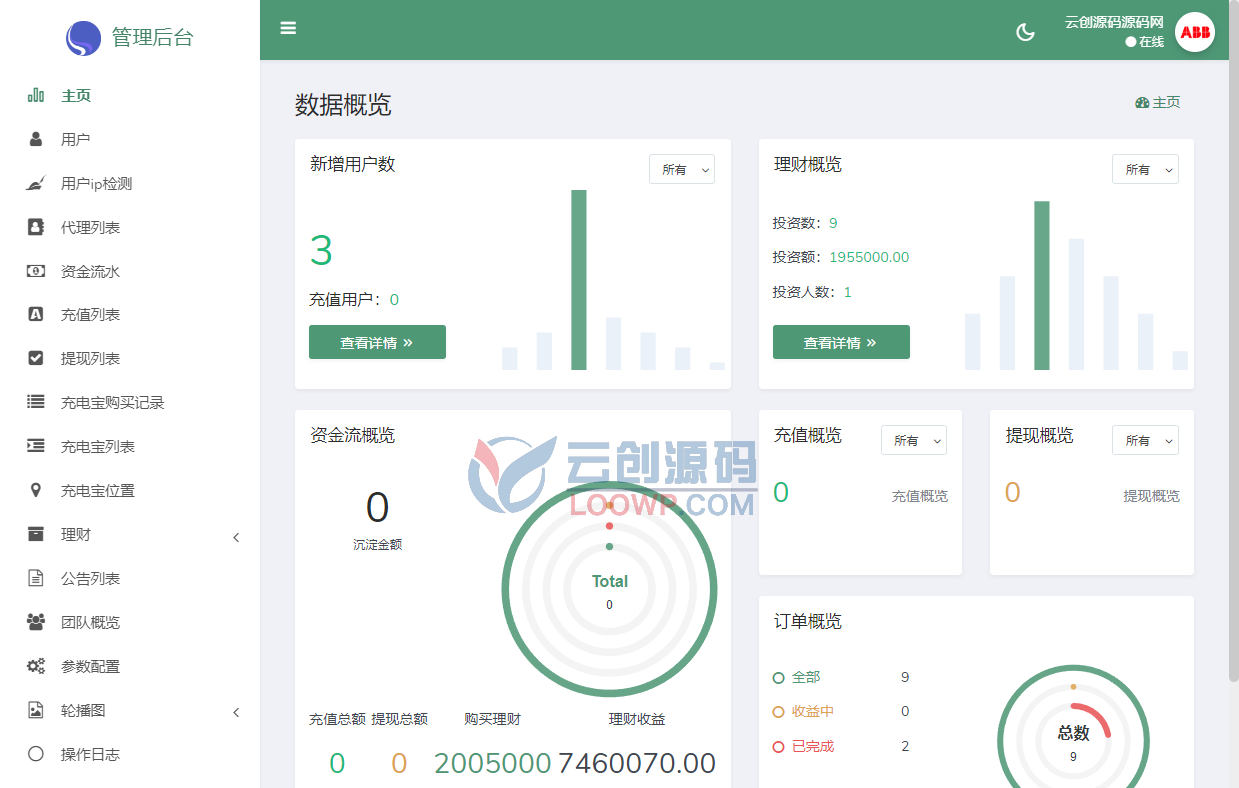Toggle the 已完成 legend entry
The height and width of the screenshot is (788, 1239).
pyautogui.click(x=804, y=746)
